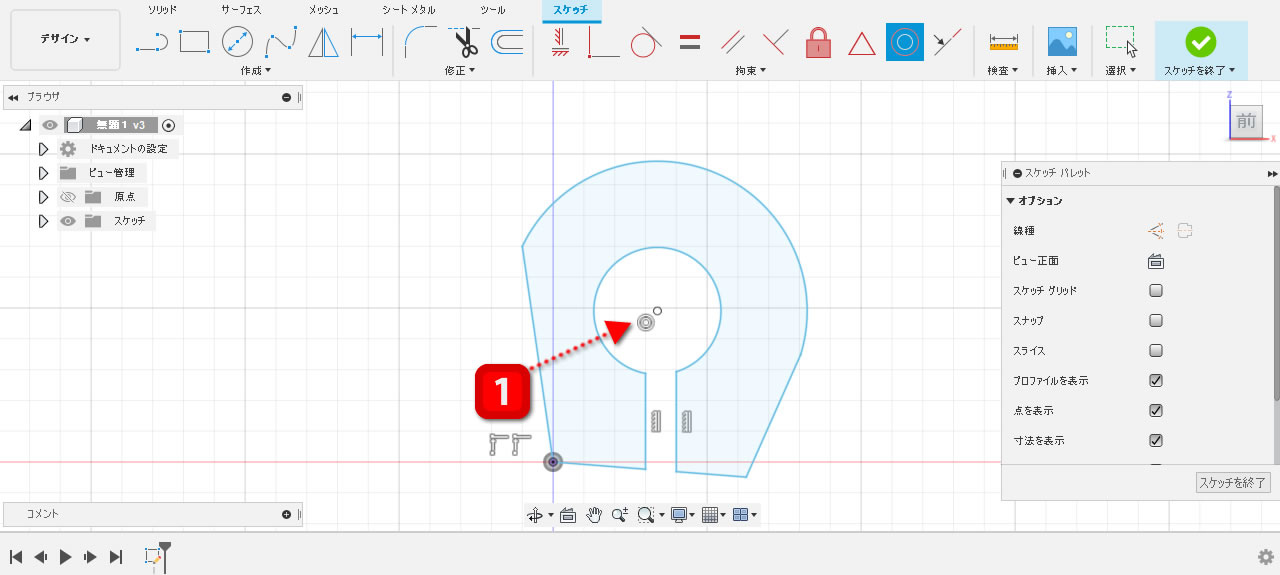The width and height of the screenshot is (1280, 575).
Task: Apply the Parallel constraint
Action: (x=733, y=43)
